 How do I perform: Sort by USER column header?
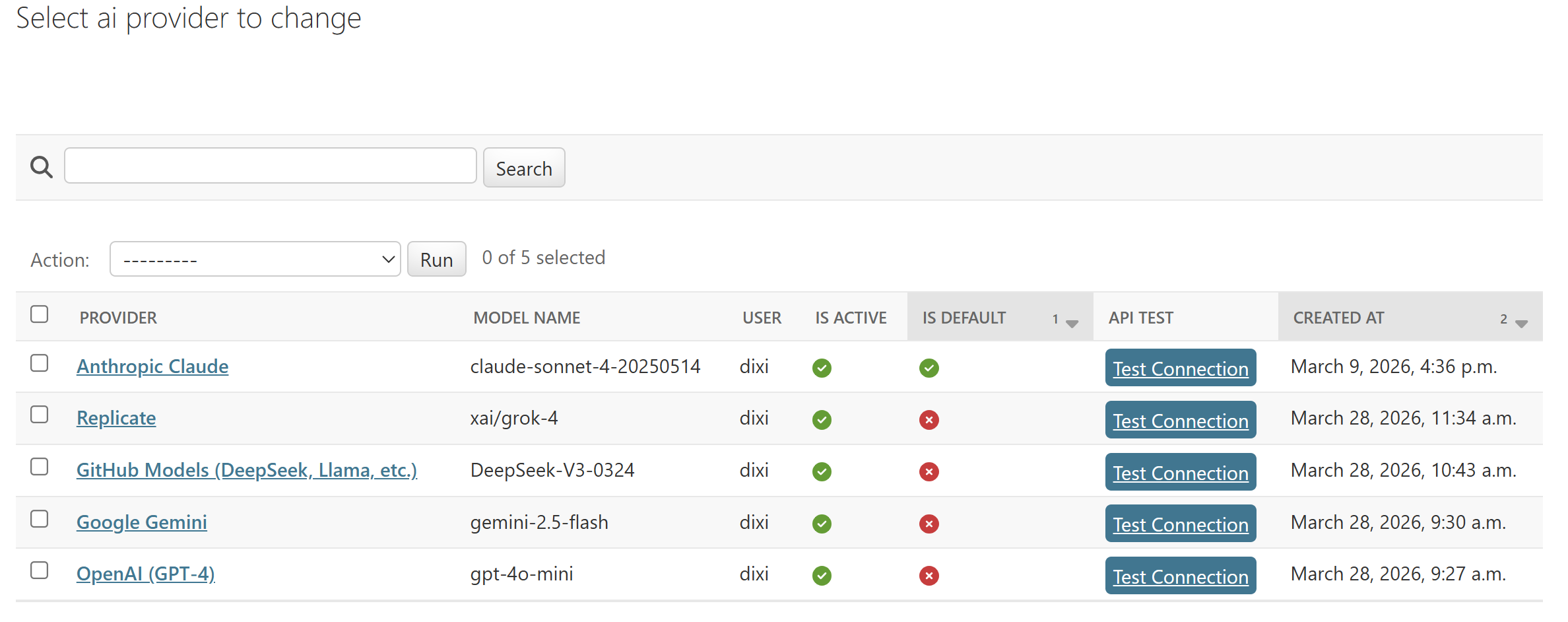pos(762,318)
